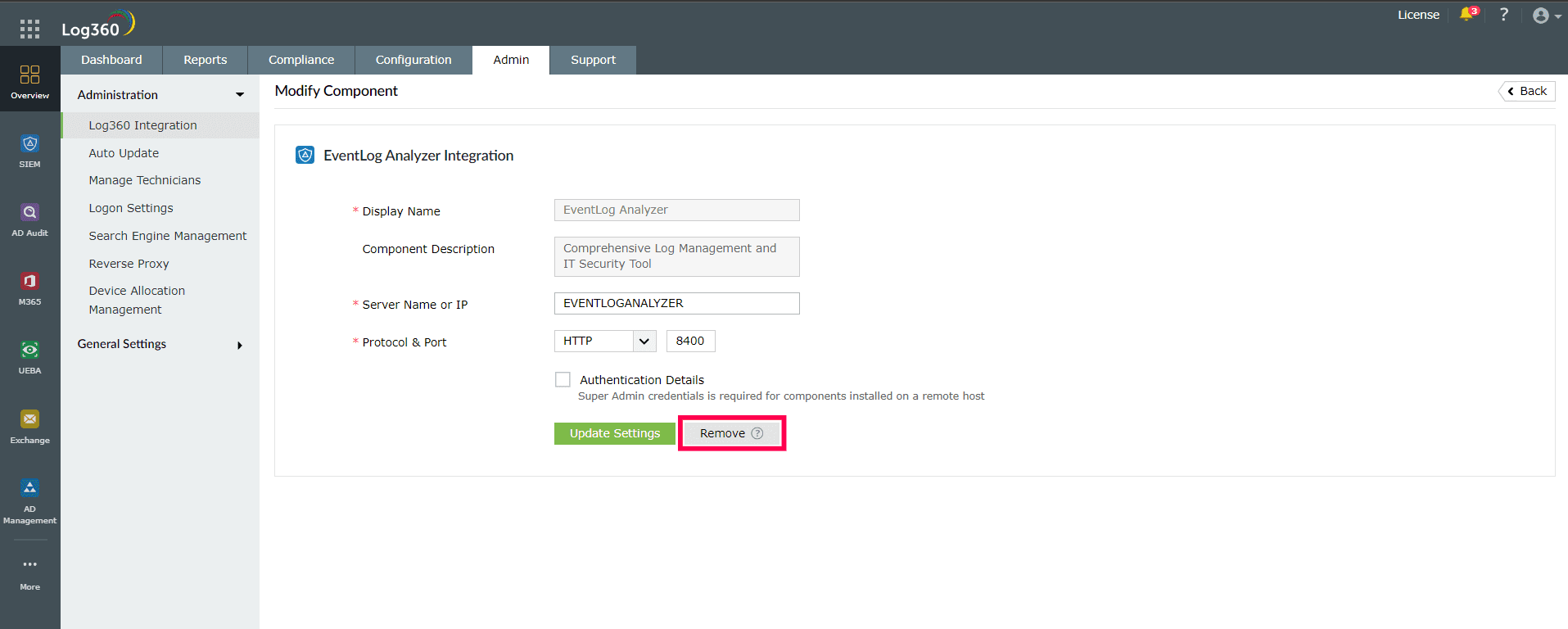Click the Server Name or IP field

pyautogui.click(x=677, y=303)
